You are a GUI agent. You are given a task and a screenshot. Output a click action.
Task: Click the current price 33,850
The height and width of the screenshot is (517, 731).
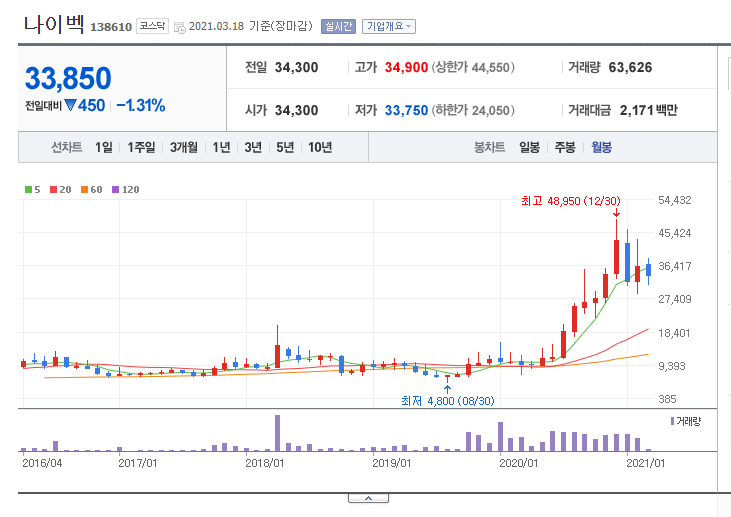(x=68, y=78)
